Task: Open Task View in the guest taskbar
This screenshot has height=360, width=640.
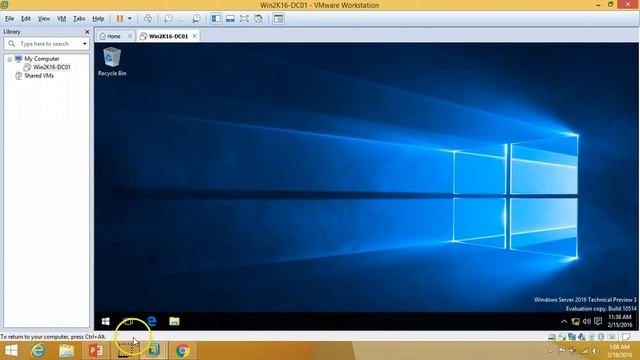Action: (128, 321)
